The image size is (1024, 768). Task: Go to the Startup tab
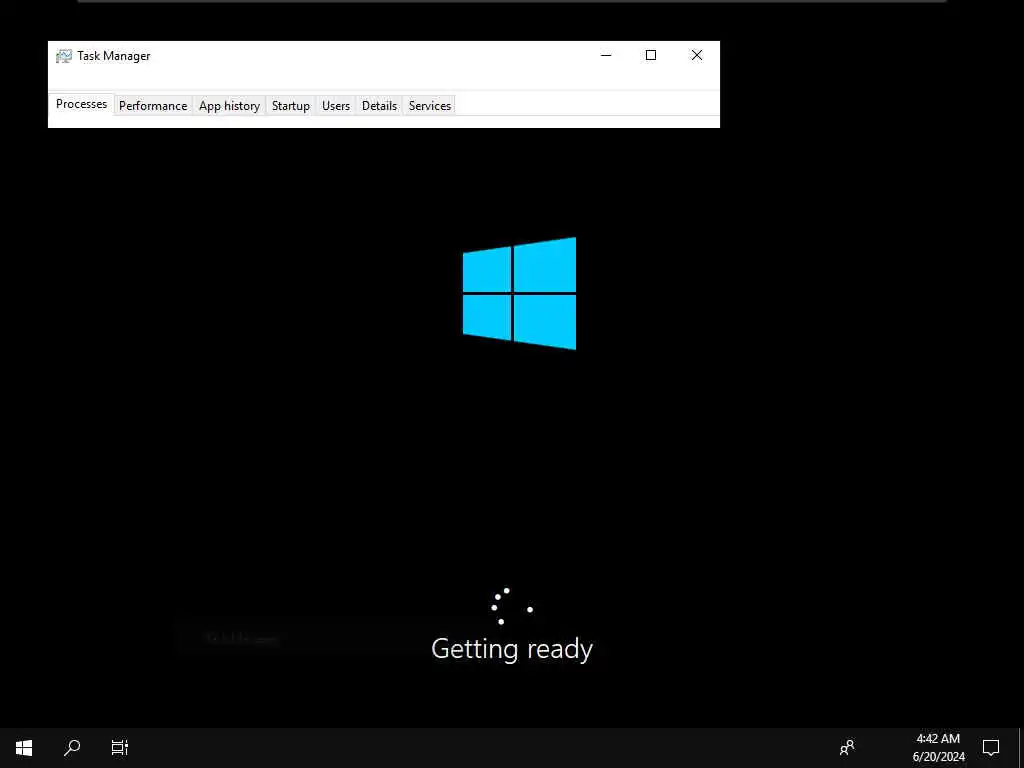click(x=291, y=106)
